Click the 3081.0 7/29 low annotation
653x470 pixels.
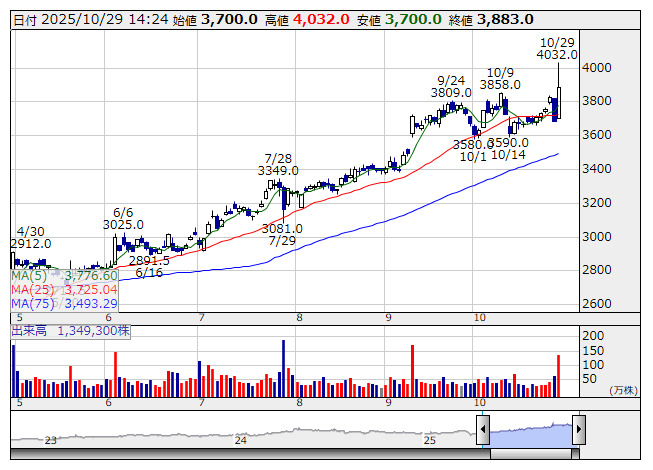(282, 234)
